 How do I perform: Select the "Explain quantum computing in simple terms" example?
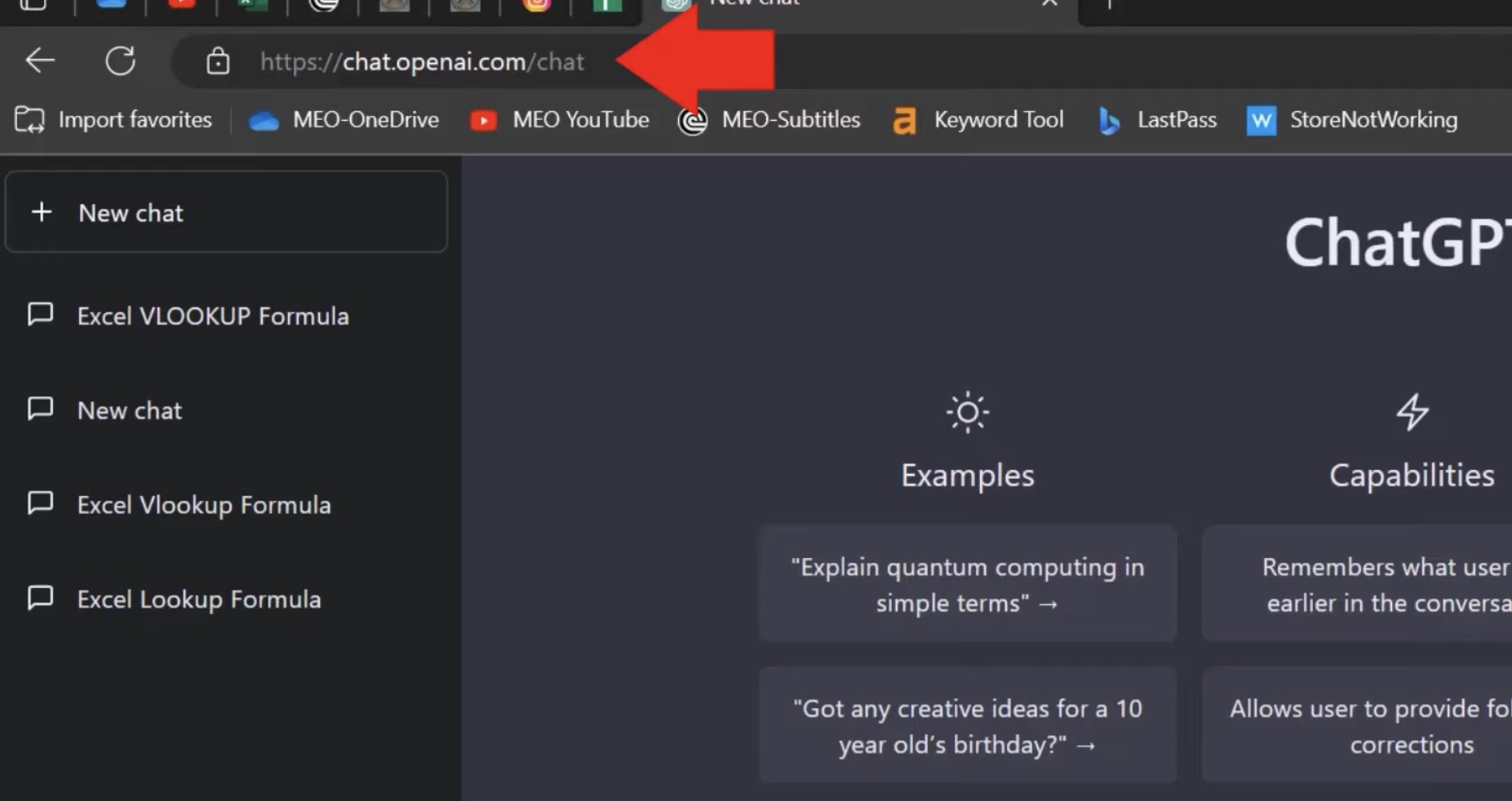(x=968, y=584)
